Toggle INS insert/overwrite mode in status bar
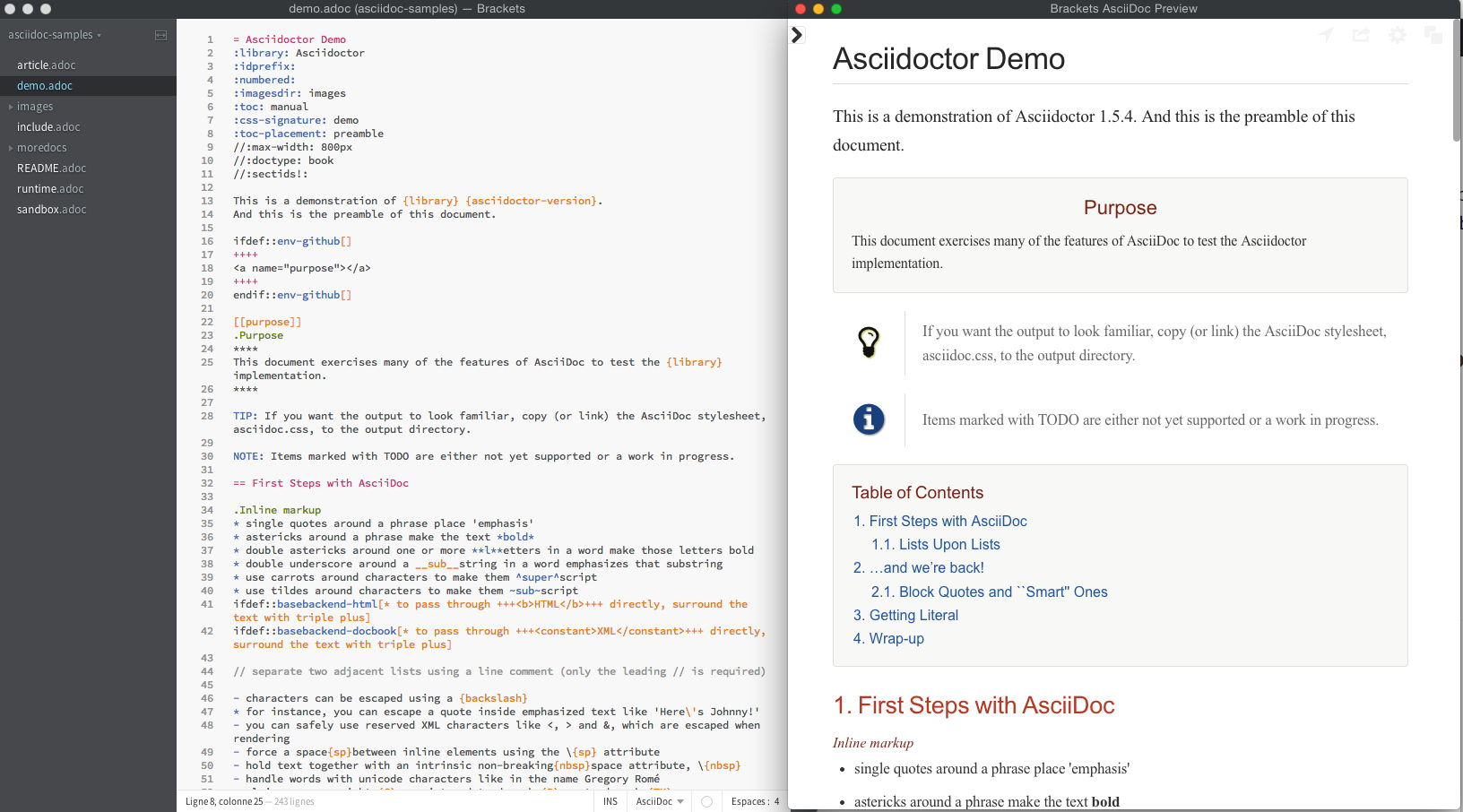This screenshot has height=812, width=1463. click(x=610, y=801)
